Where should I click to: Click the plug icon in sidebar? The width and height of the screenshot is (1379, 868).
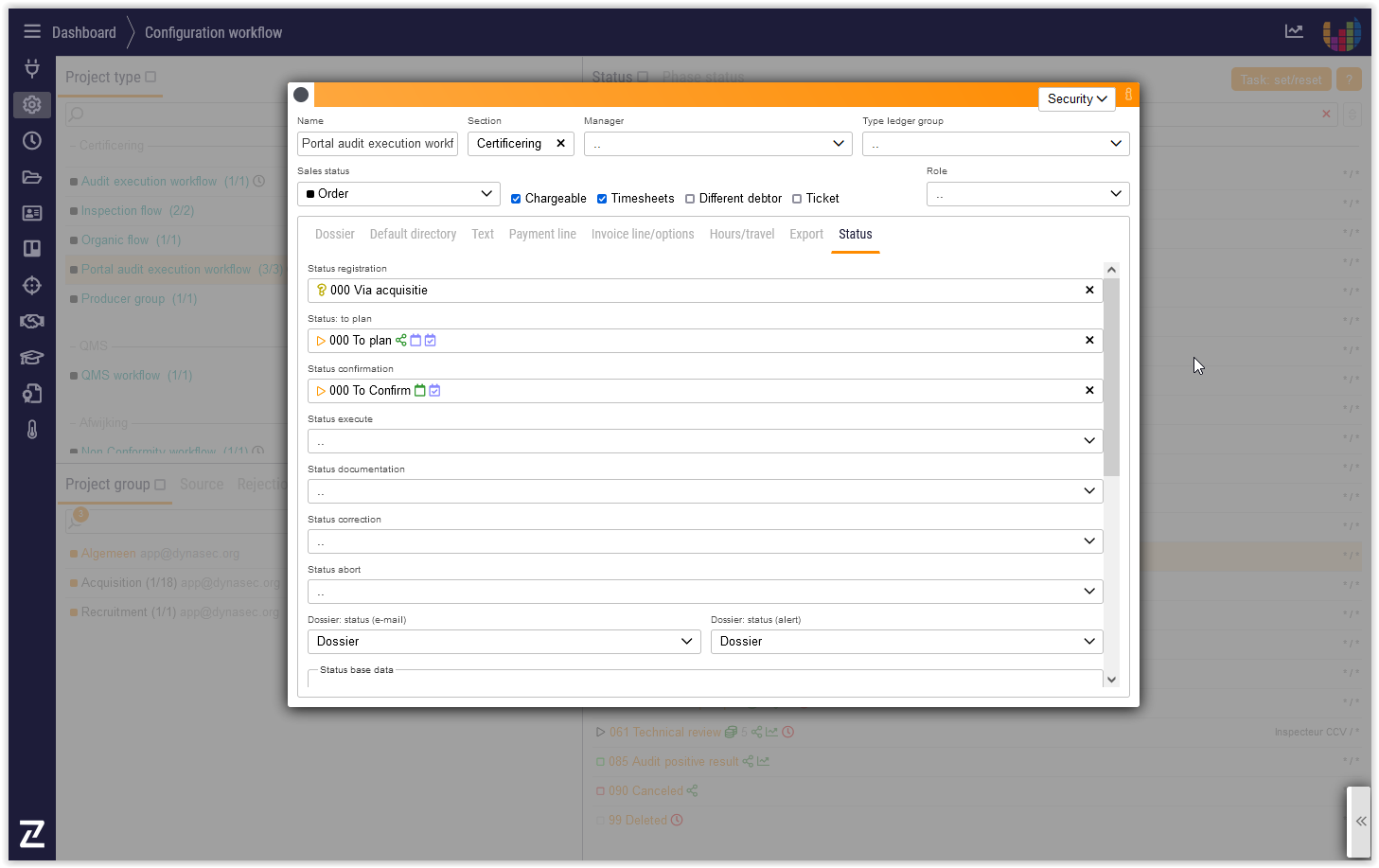click(32, 68)
